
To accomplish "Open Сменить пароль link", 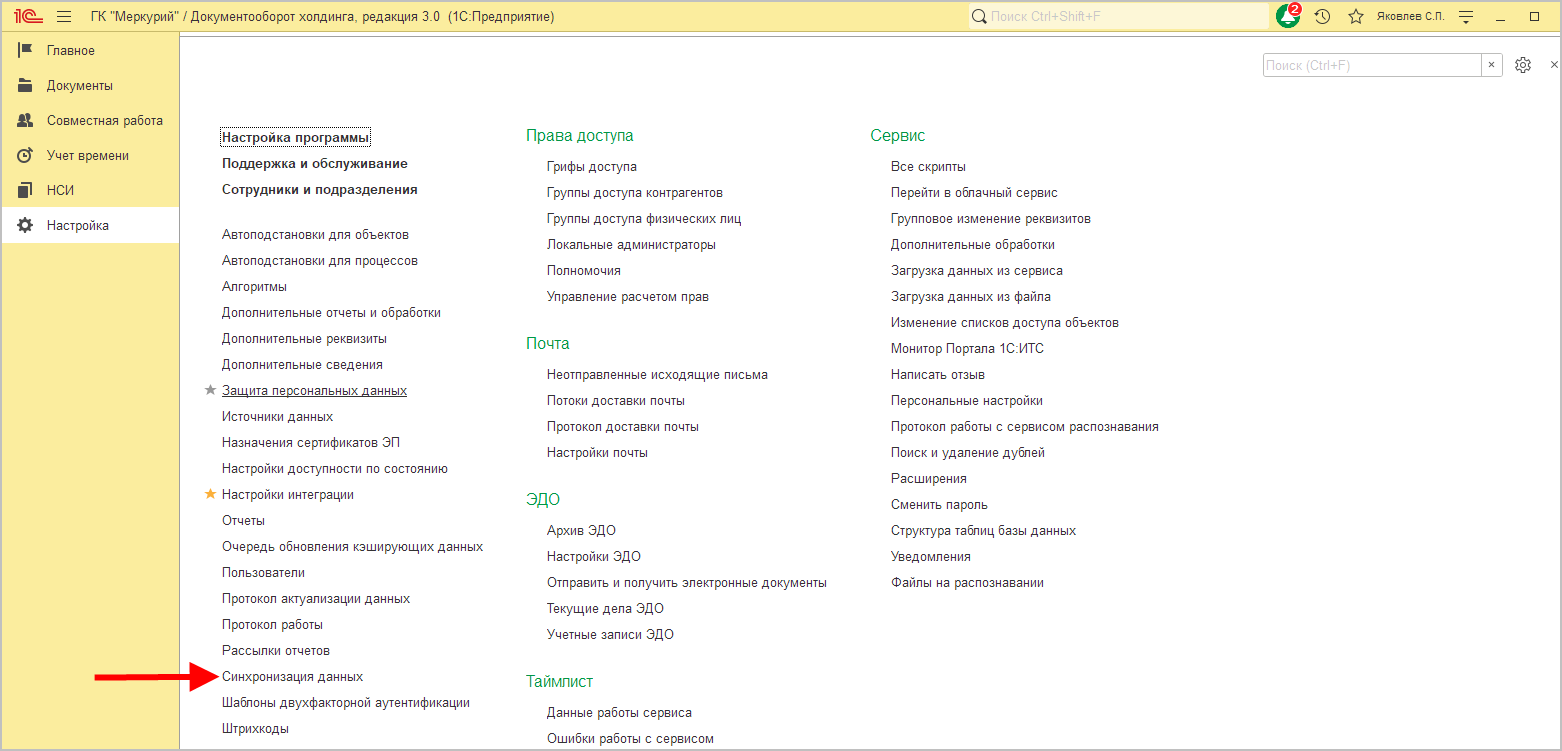I will coord(938,505).
